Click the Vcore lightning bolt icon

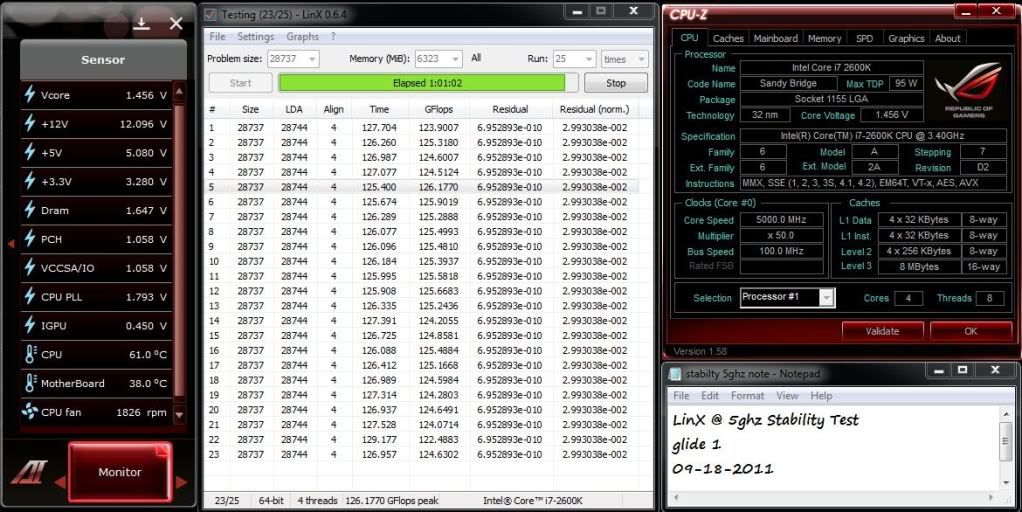pyautogui.click(x=30, y=94)
